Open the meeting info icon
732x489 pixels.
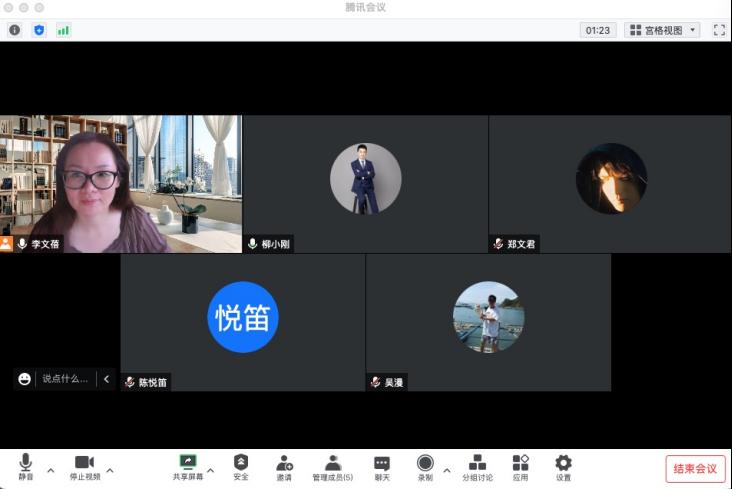tap(14, 30)
